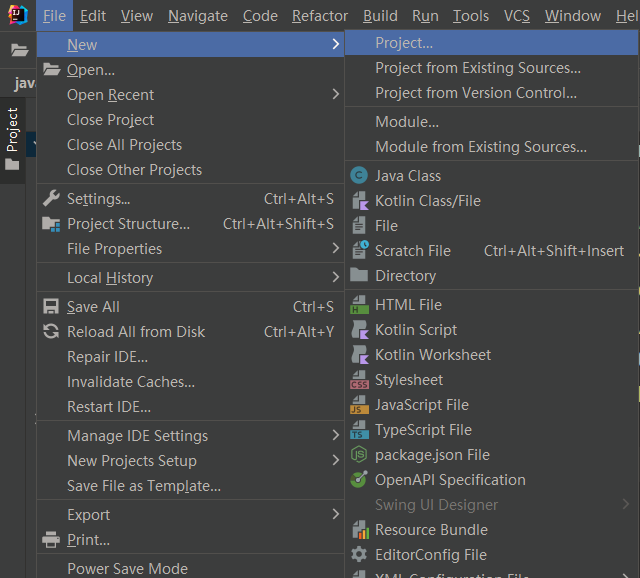The image size is (640, 578).
Task: Select the TypeScript File icon
Action: pyautogui.click(x=359, y=430)
